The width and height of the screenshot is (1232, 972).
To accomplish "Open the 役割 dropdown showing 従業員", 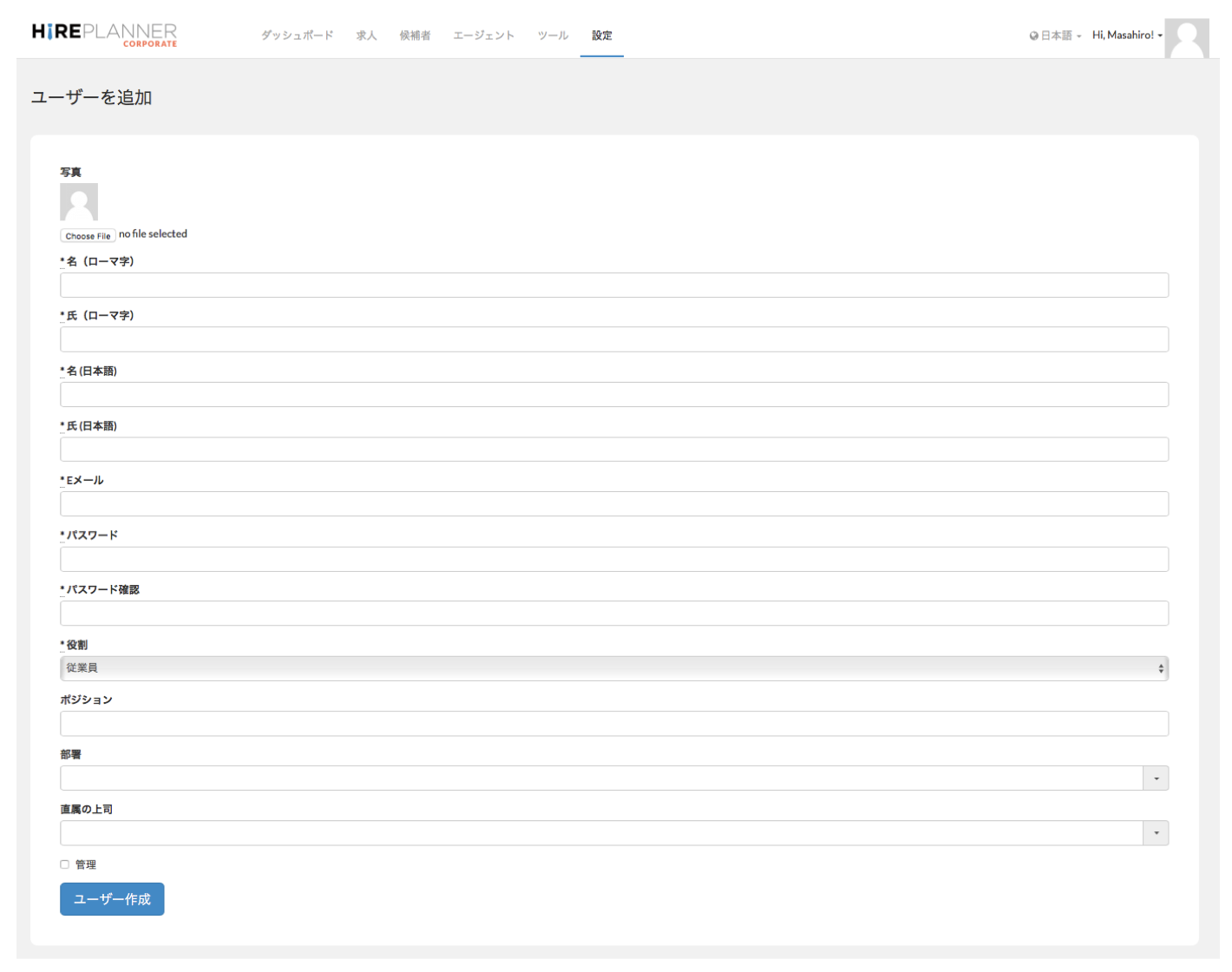I will pyautogui.click(x=613, y=668).
